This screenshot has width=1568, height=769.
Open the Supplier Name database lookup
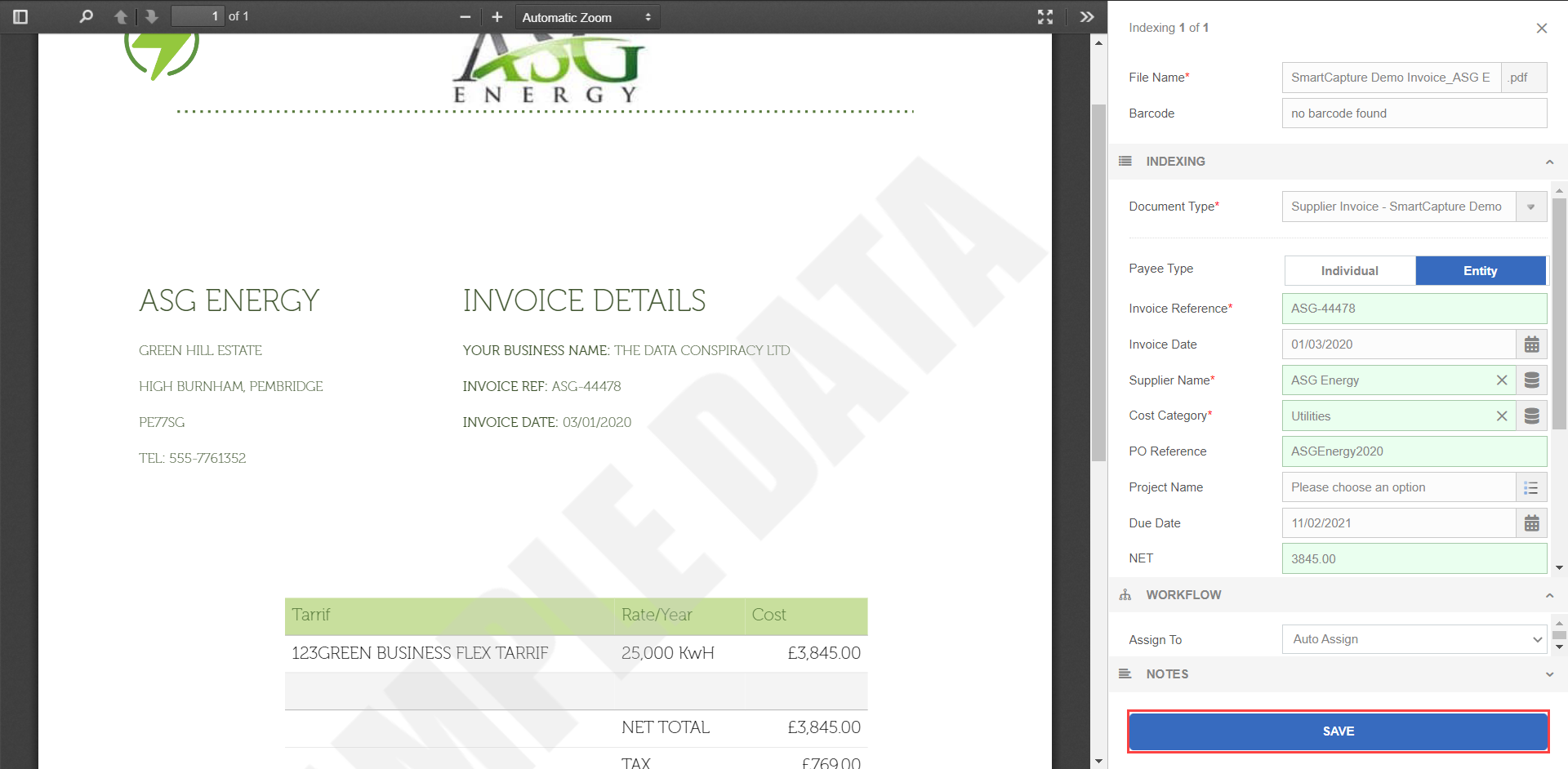click(x=1532, y=380)
